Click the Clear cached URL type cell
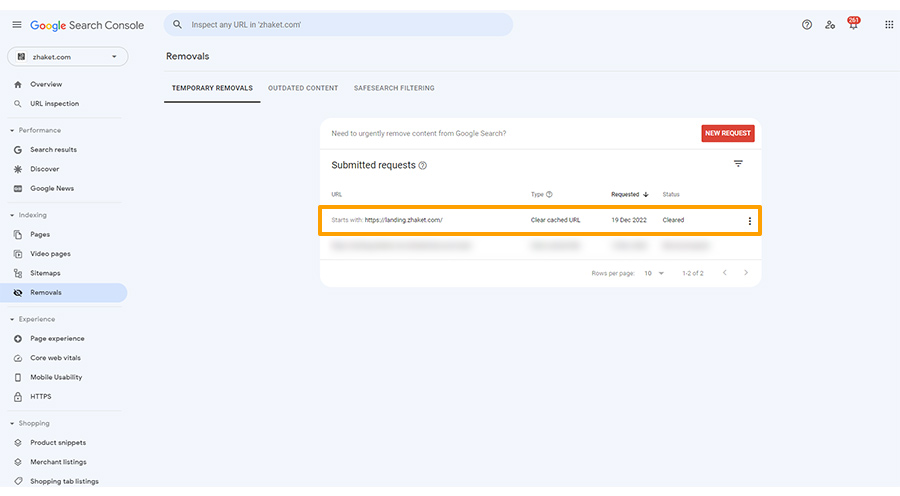Viewport: 900px width, 496px height. click(556, 220)
